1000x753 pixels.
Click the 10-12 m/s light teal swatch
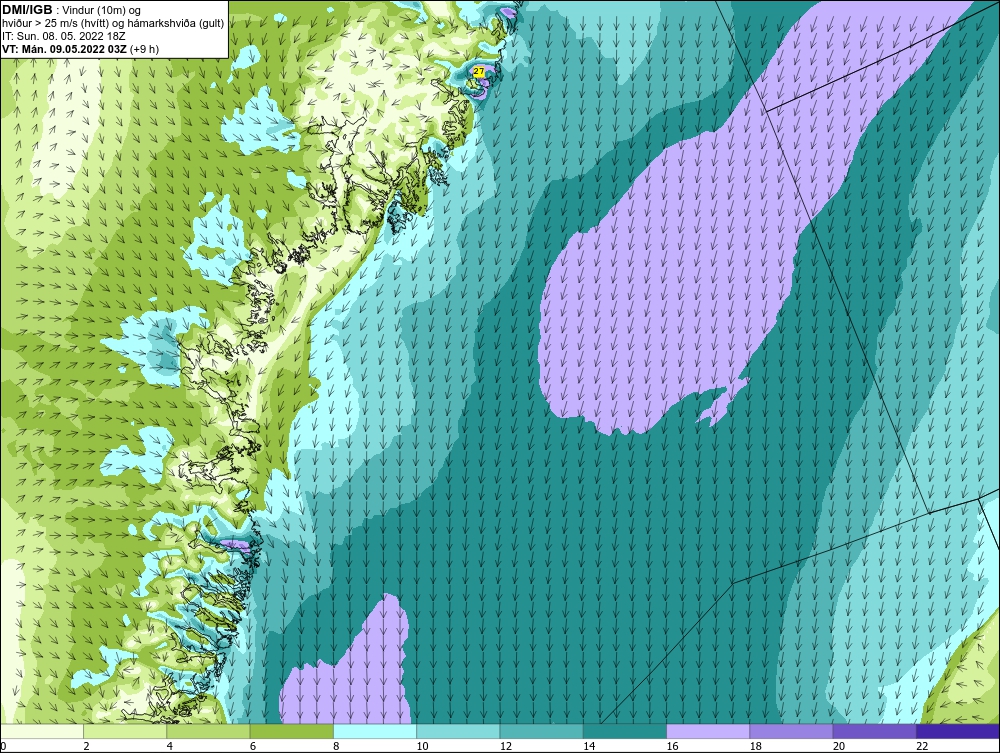pos(458,731)
